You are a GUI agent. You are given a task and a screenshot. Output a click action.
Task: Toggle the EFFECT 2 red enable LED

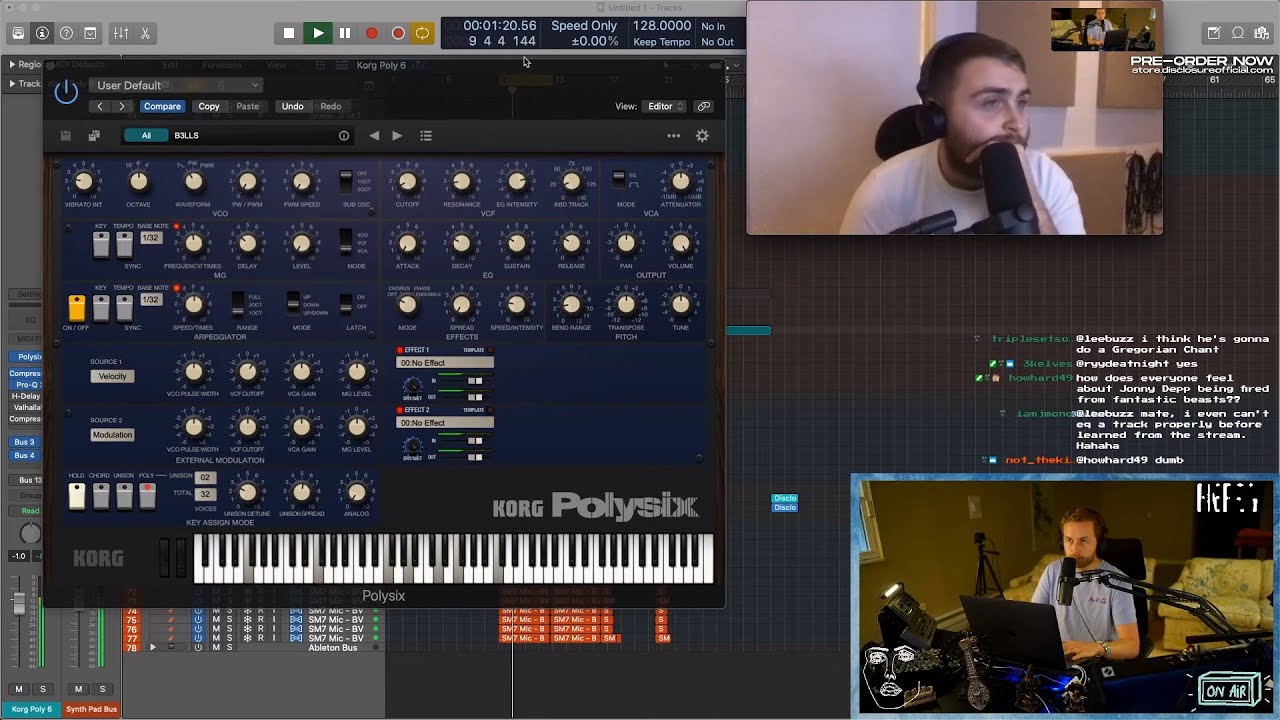tap(400, 410)
